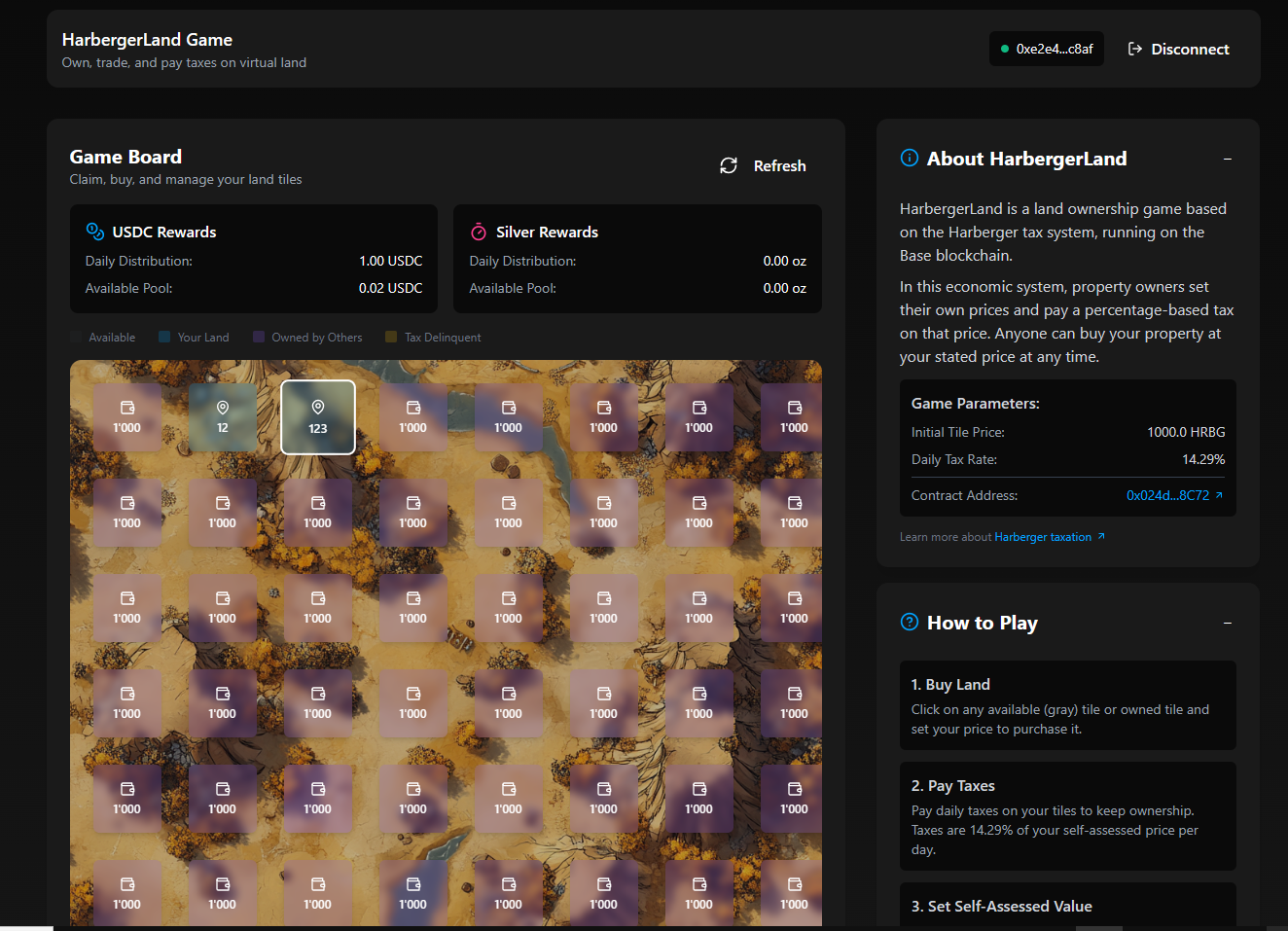Click the Refresh button on Game Board
The image size is (1288, 931).
(763, 166)
